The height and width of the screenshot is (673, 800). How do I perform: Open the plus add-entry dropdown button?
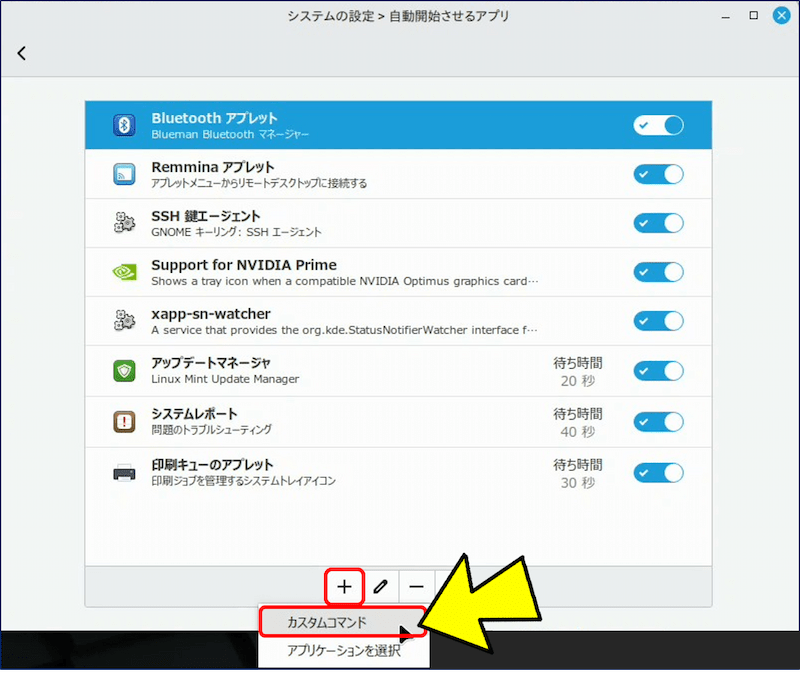tap(344, 587)
